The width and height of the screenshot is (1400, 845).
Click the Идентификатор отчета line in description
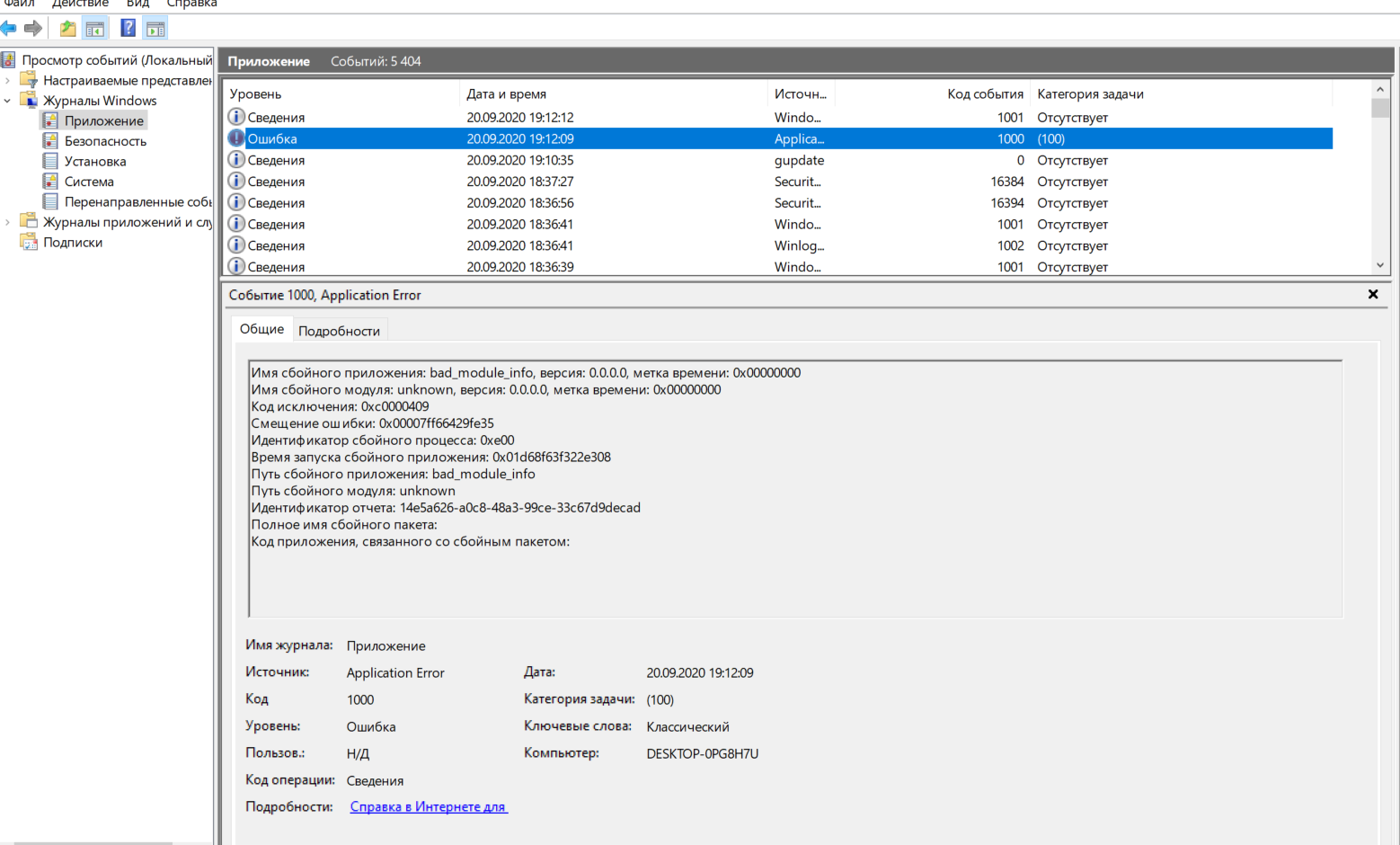(x=446, y=508)
